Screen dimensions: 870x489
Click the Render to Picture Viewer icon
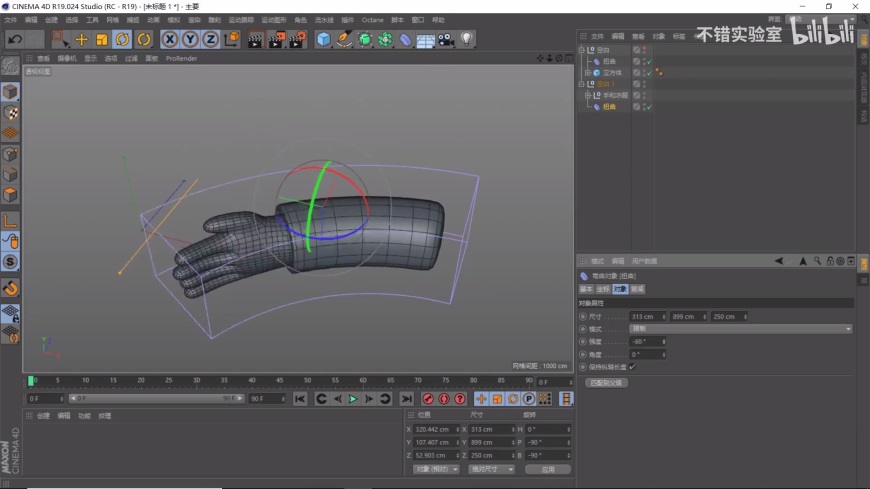coord(276,39)
